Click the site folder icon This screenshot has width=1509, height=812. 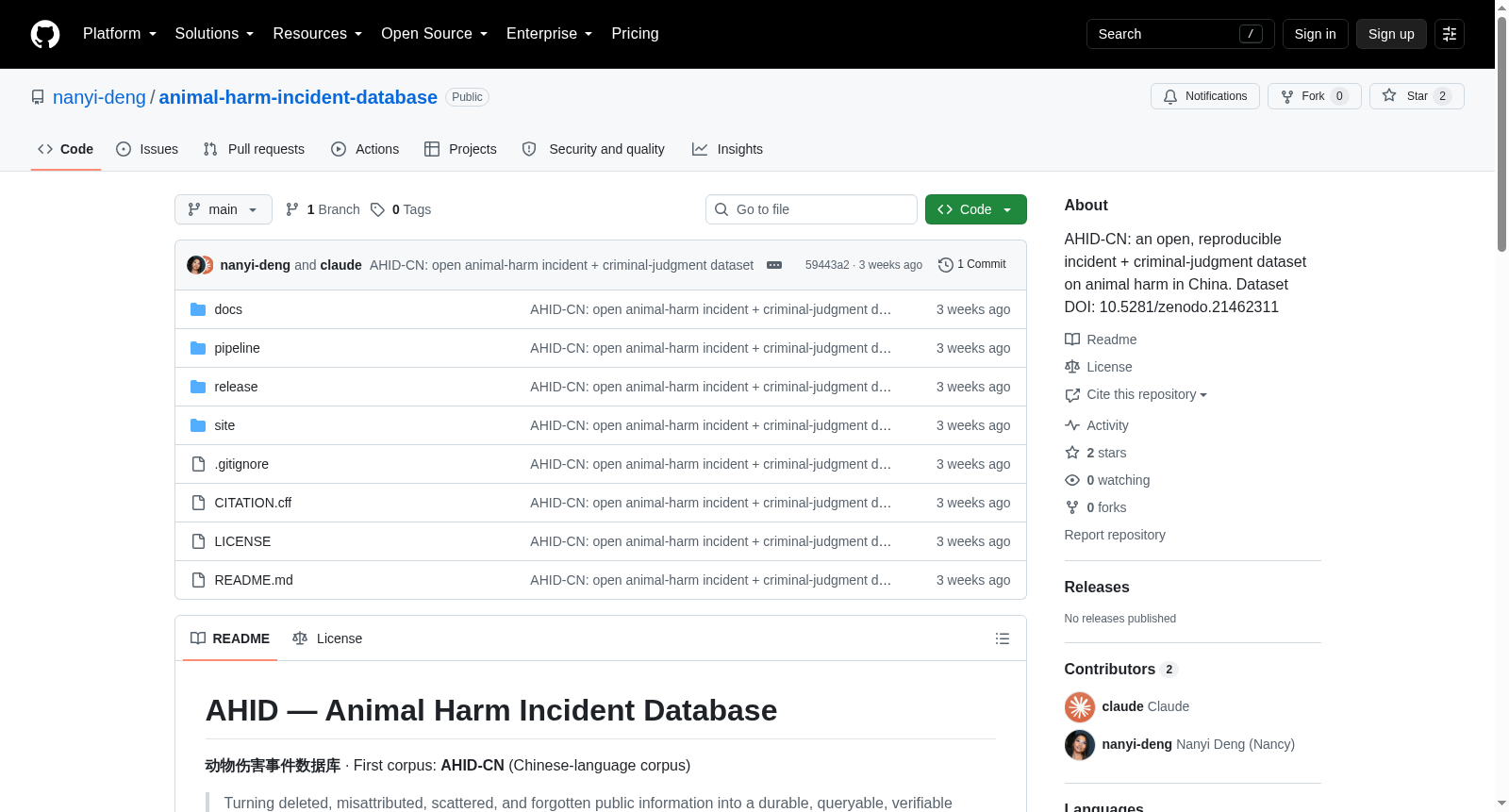pyautogui.click(x=198, y=425)
